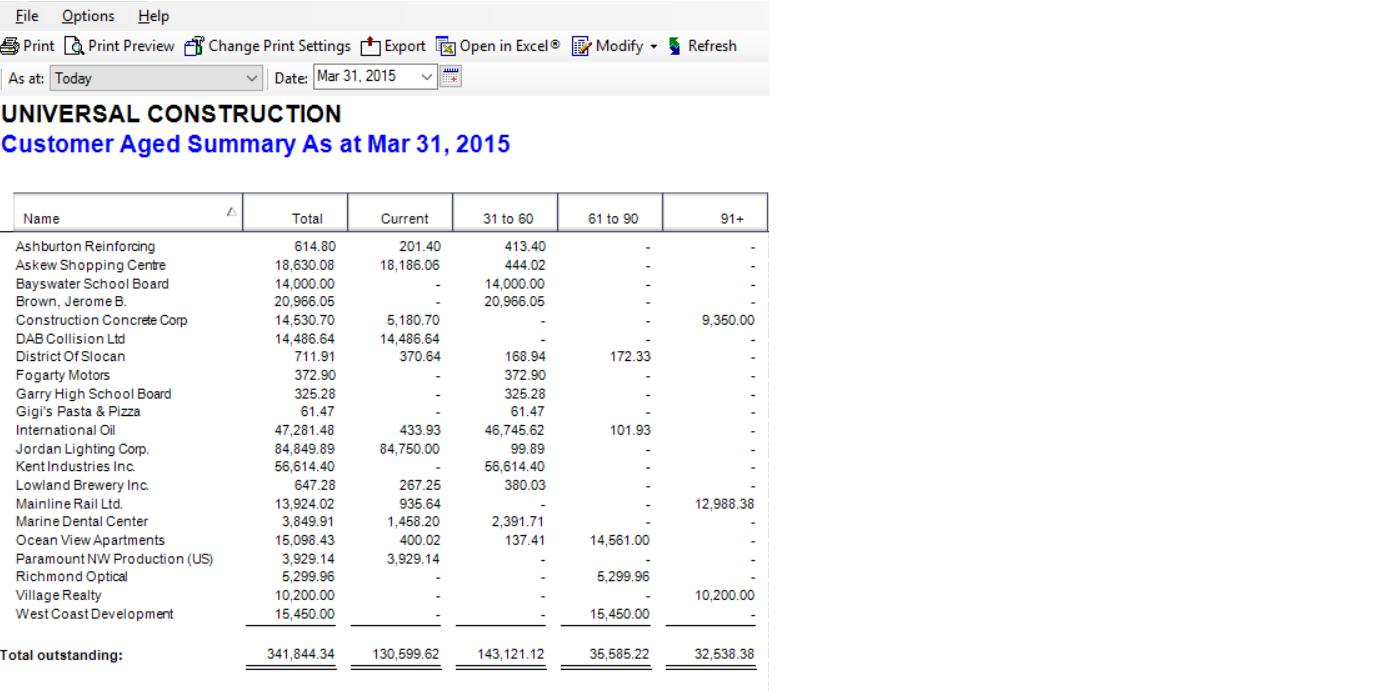Open the Options menu
The width and height of the screenshot is (1395, 691).
click(88, 16)
